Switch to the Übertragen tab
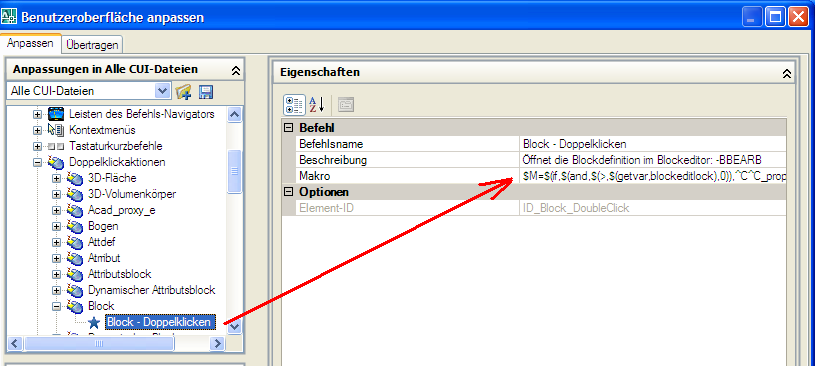This screenshot has width=815, height=366. click(x=92, y=45)
